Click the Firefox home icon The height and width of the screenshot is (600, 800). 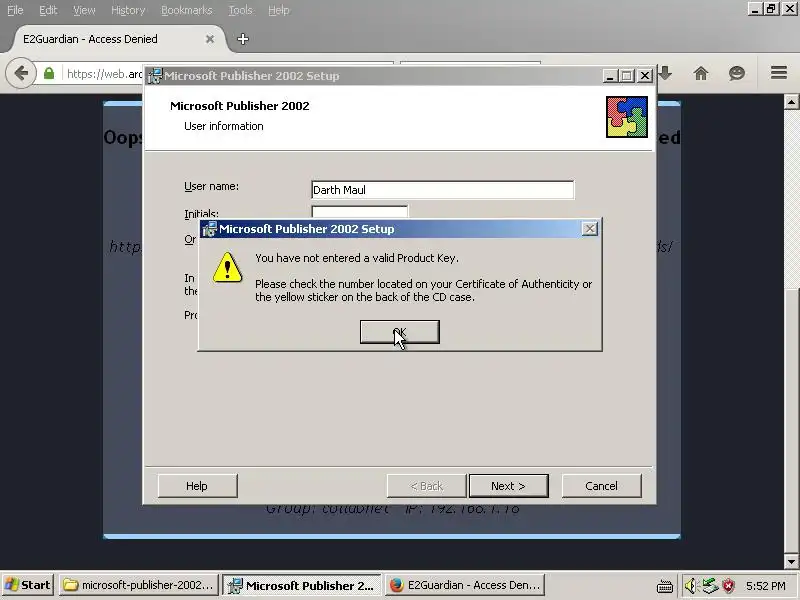pyautogui.click(x=701, y=73)
